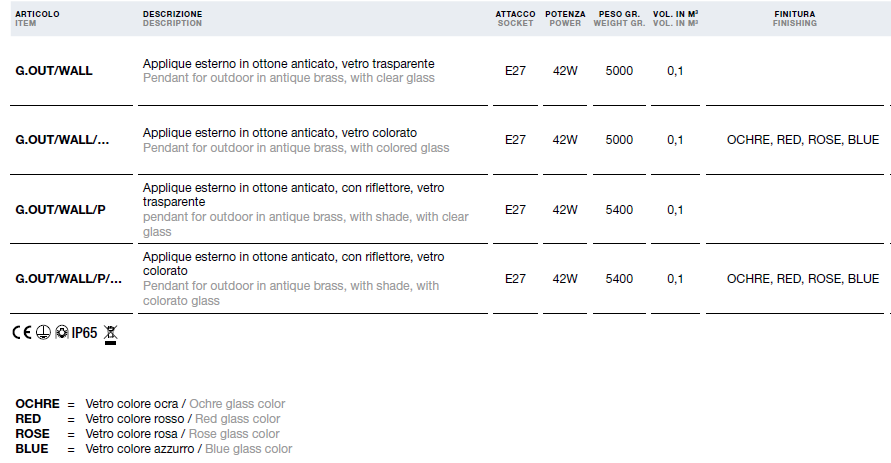Select the G.OUT/WALL/P item code
The image size is (891, 463).
(x=60, y=210)
